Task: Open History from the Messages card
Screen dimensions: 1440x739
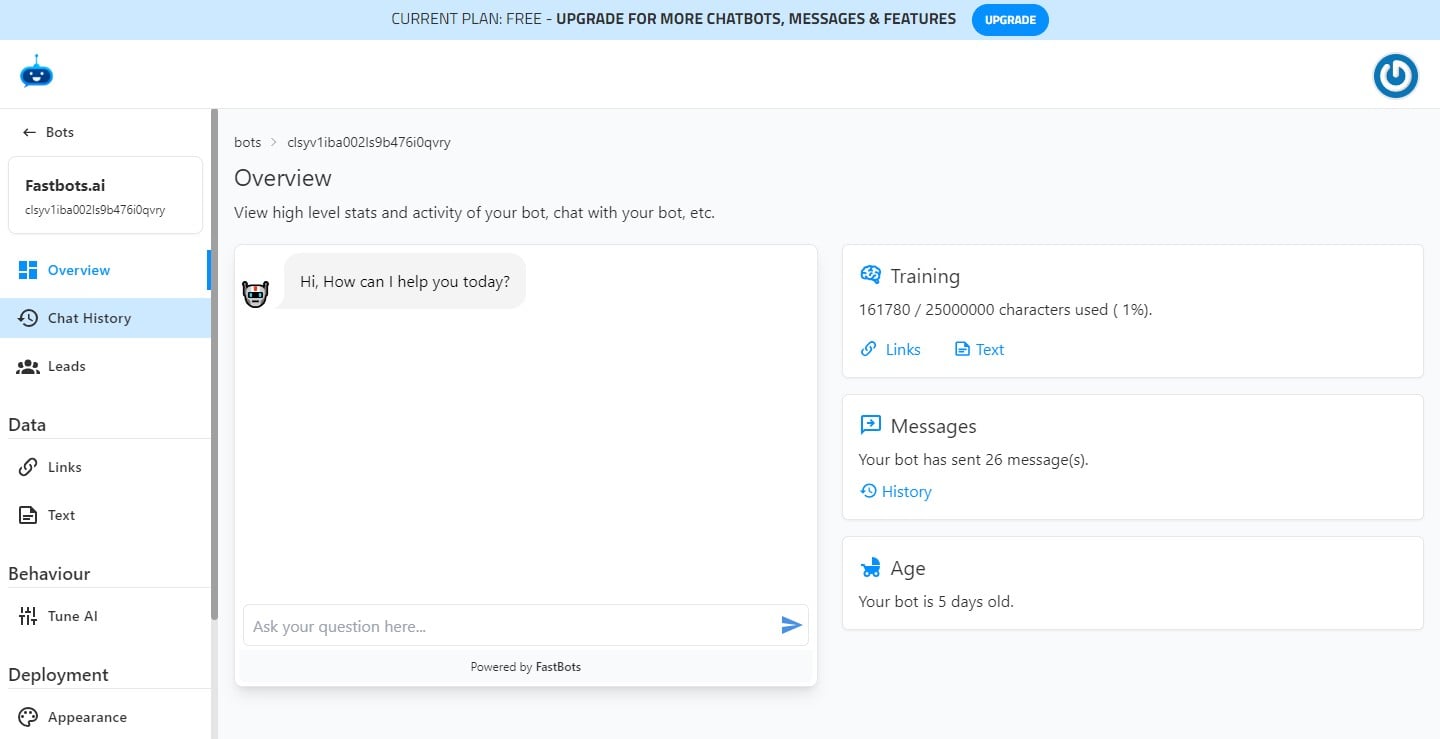Action: pos(896,491)
